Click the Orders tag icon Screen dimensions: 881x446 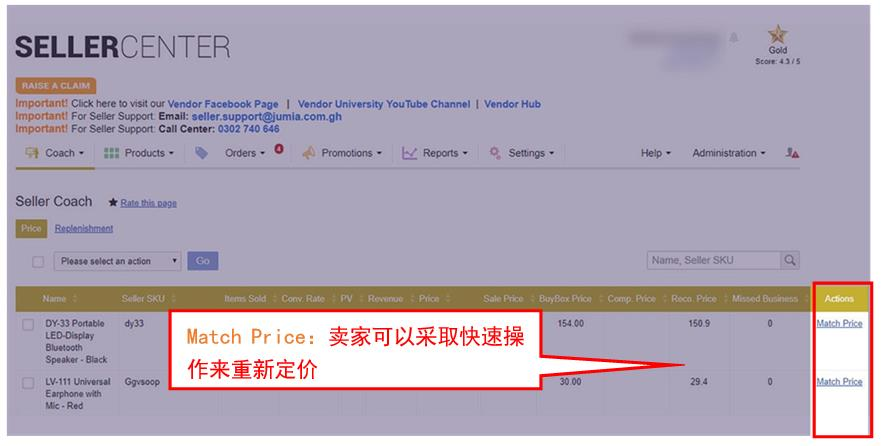click(x=201, y=153)
